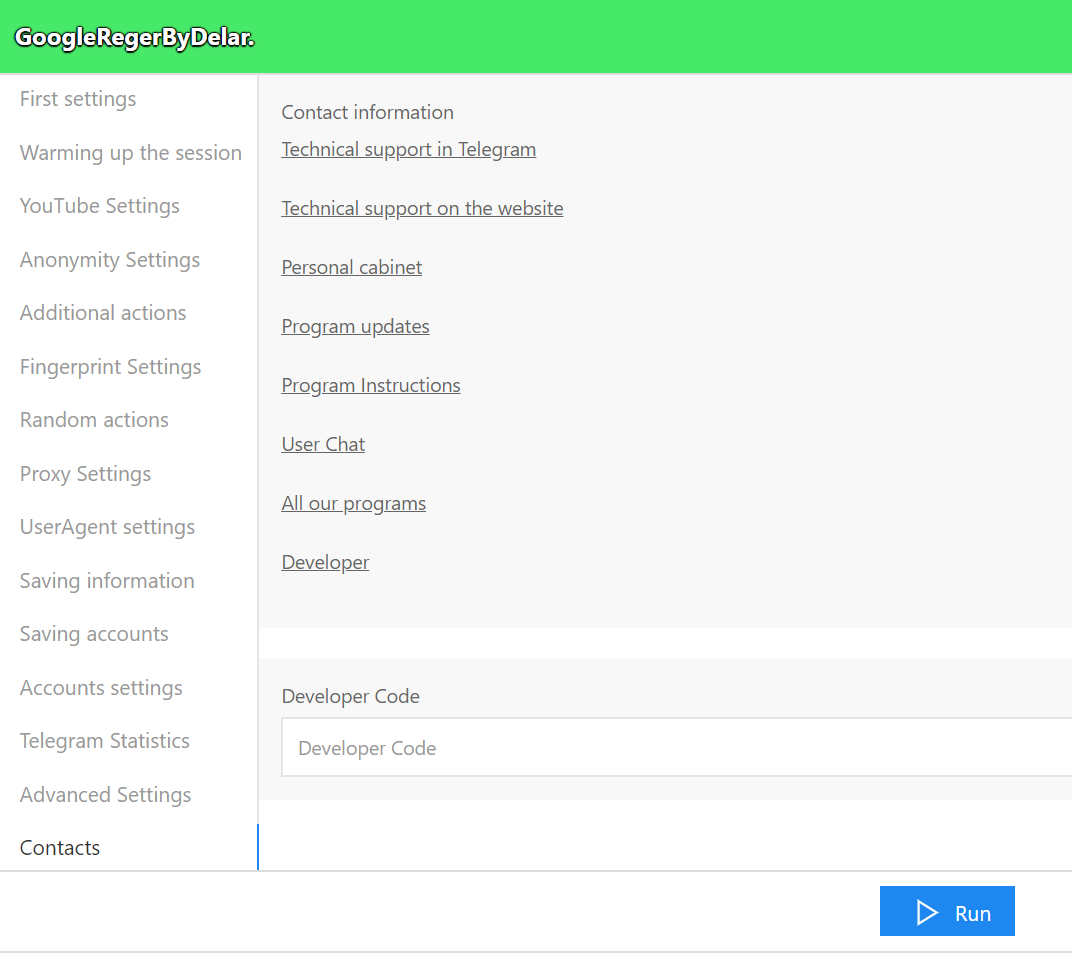Open the First settings section

(78, 99)
